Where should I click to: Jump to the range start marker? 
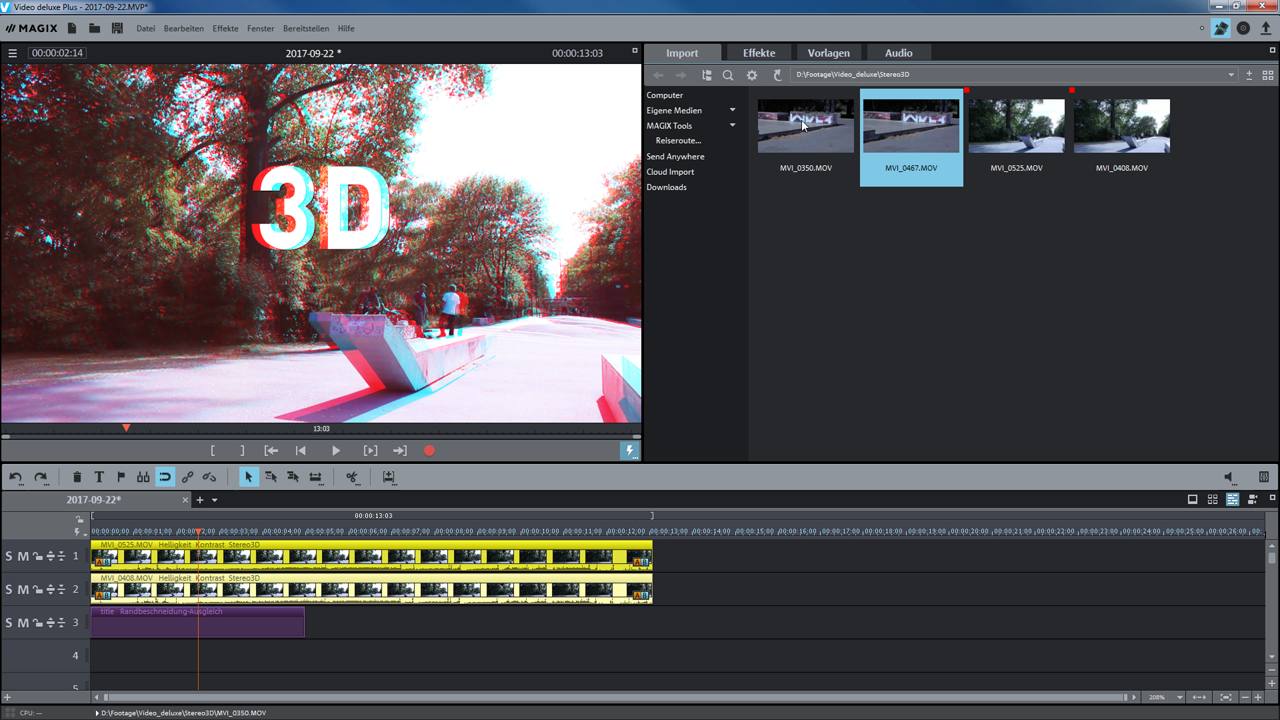(271, 451)
